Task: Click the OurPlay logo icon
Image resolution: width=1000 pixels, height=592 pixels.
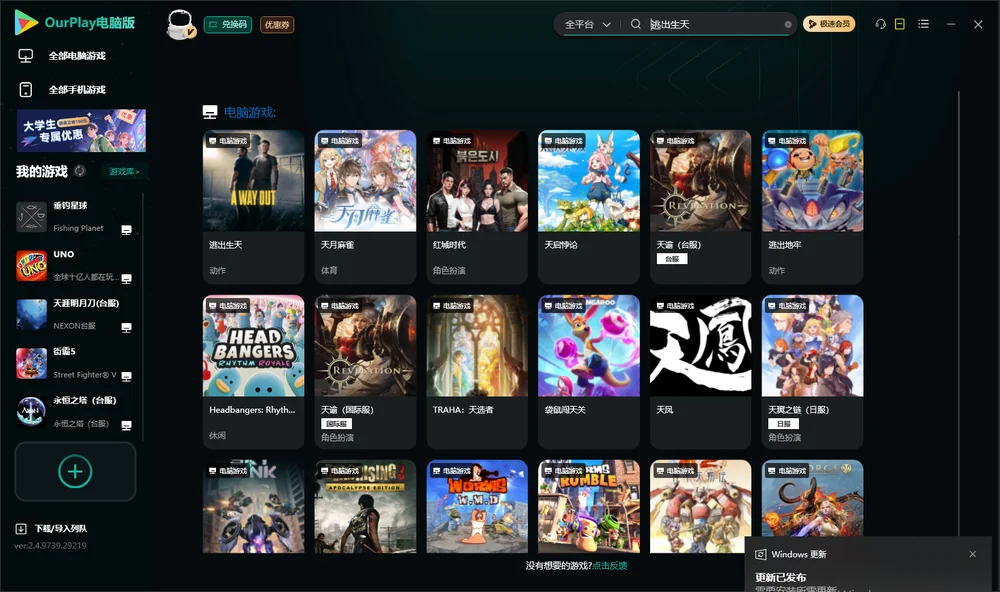Action: pyautogui.click(x=26, y=23)
